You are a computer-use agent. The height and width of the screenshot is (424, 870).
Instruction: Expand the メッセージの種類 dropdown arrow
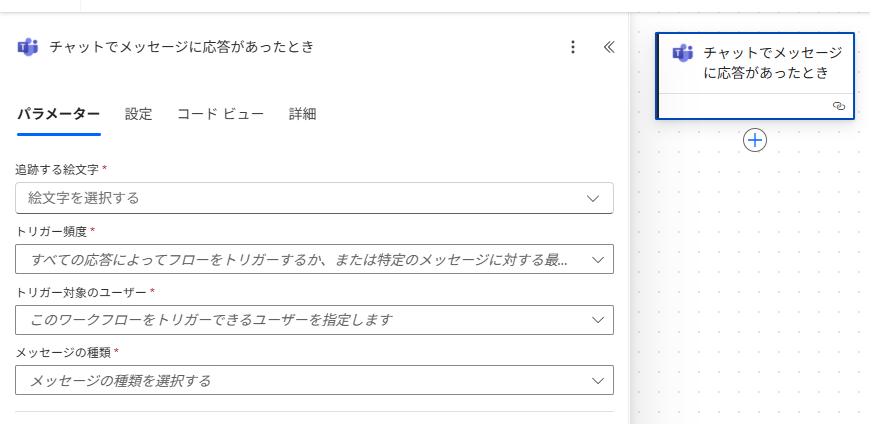597,380
